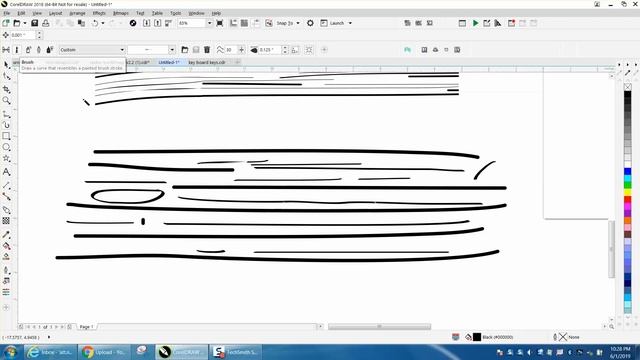The height and width of the screenshot is (360, 640).
Task: Toggle Show rulers button
Action: pos(233,23)
